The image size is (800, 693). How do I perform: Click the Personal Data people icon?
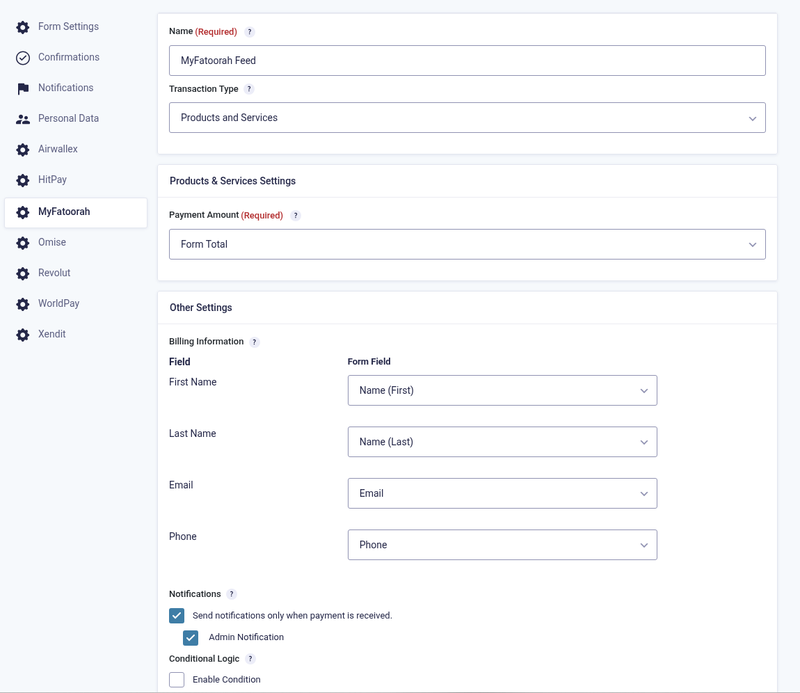coord(22,119)
